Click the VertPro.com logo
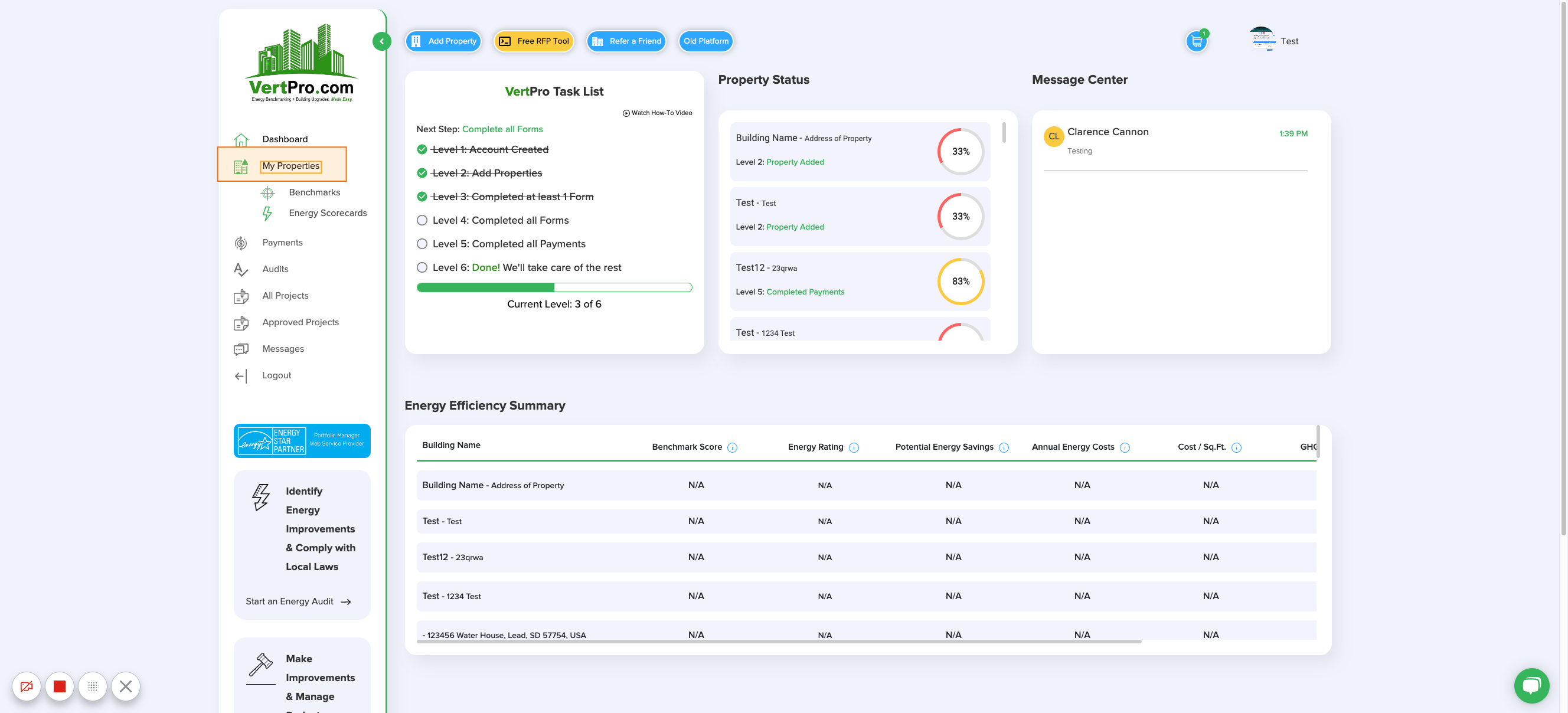 click(x=302, y=63)
